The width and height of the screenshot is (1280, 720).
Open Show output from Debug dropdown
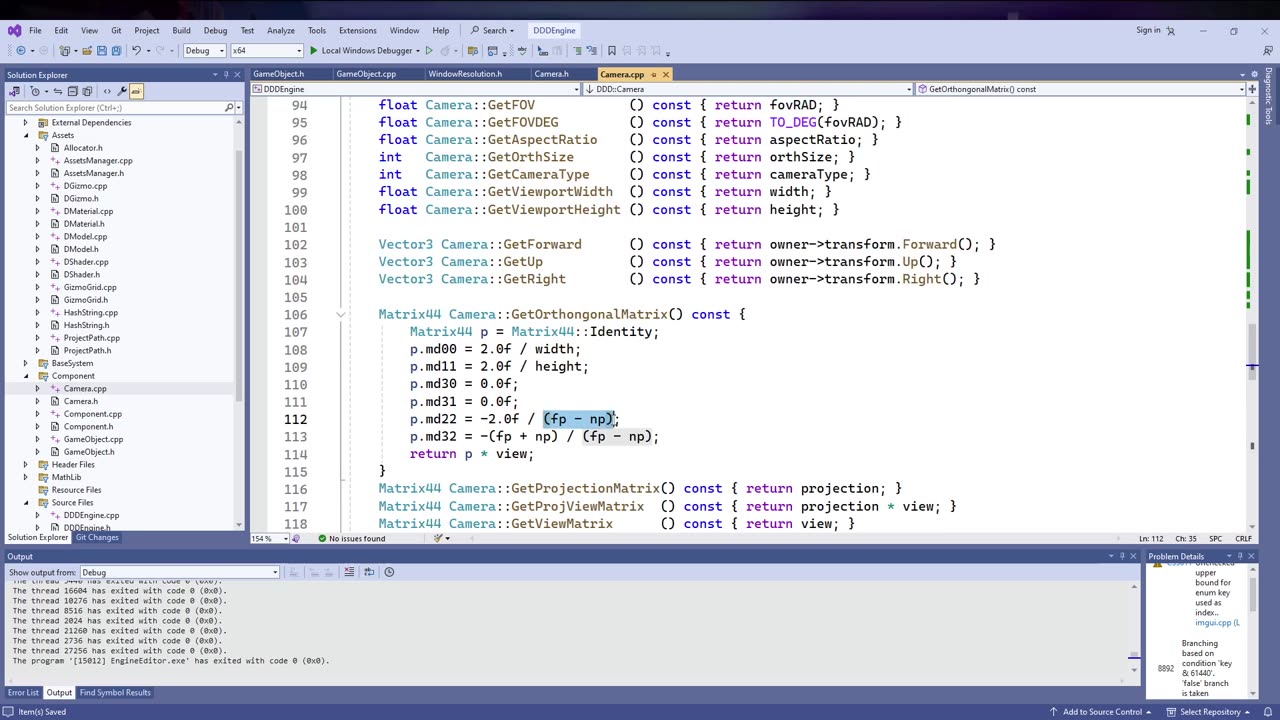[179, 573]
